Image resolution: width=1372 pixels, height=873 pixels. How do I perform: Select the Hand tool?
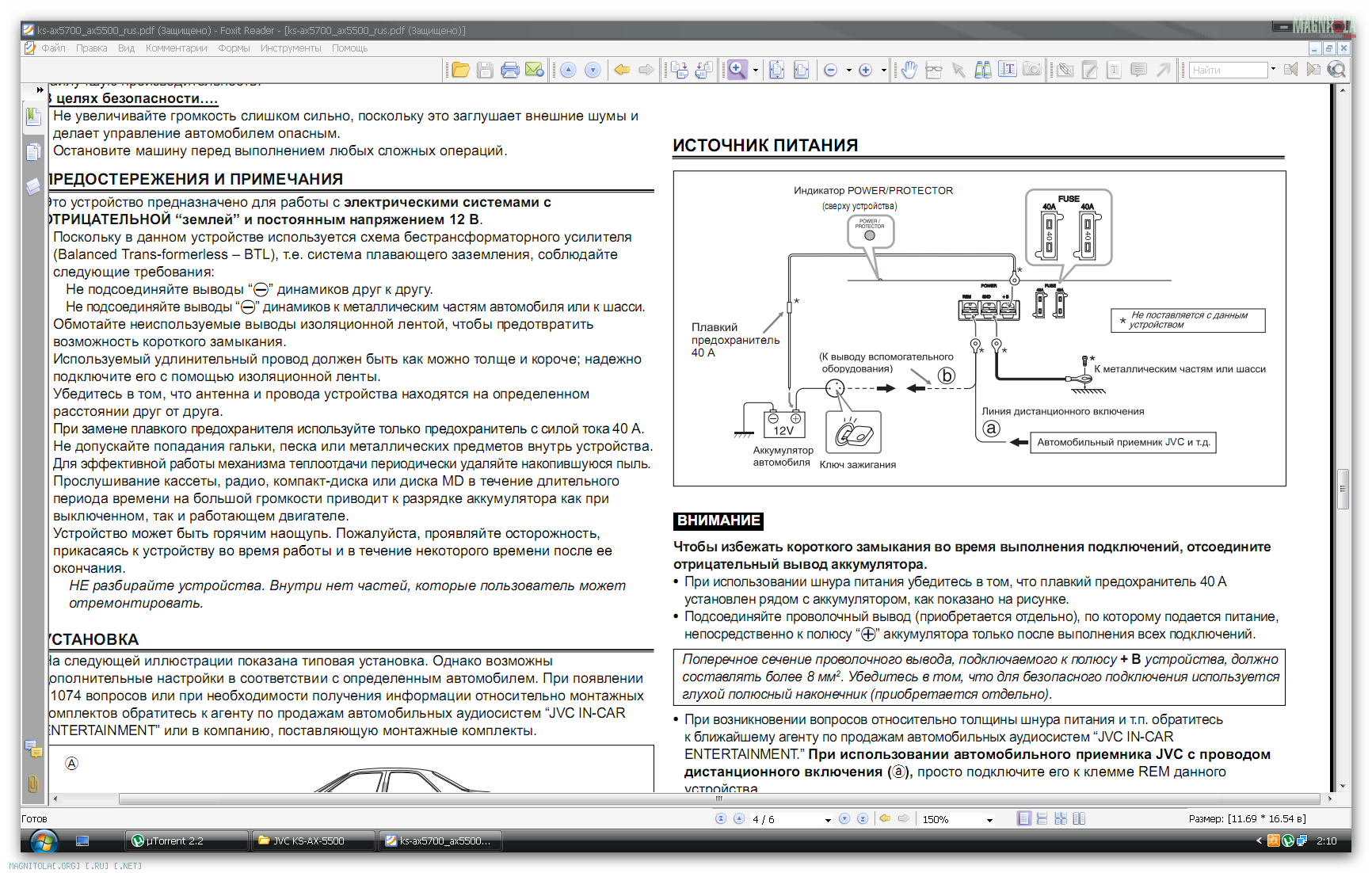[x=909, y=70]
